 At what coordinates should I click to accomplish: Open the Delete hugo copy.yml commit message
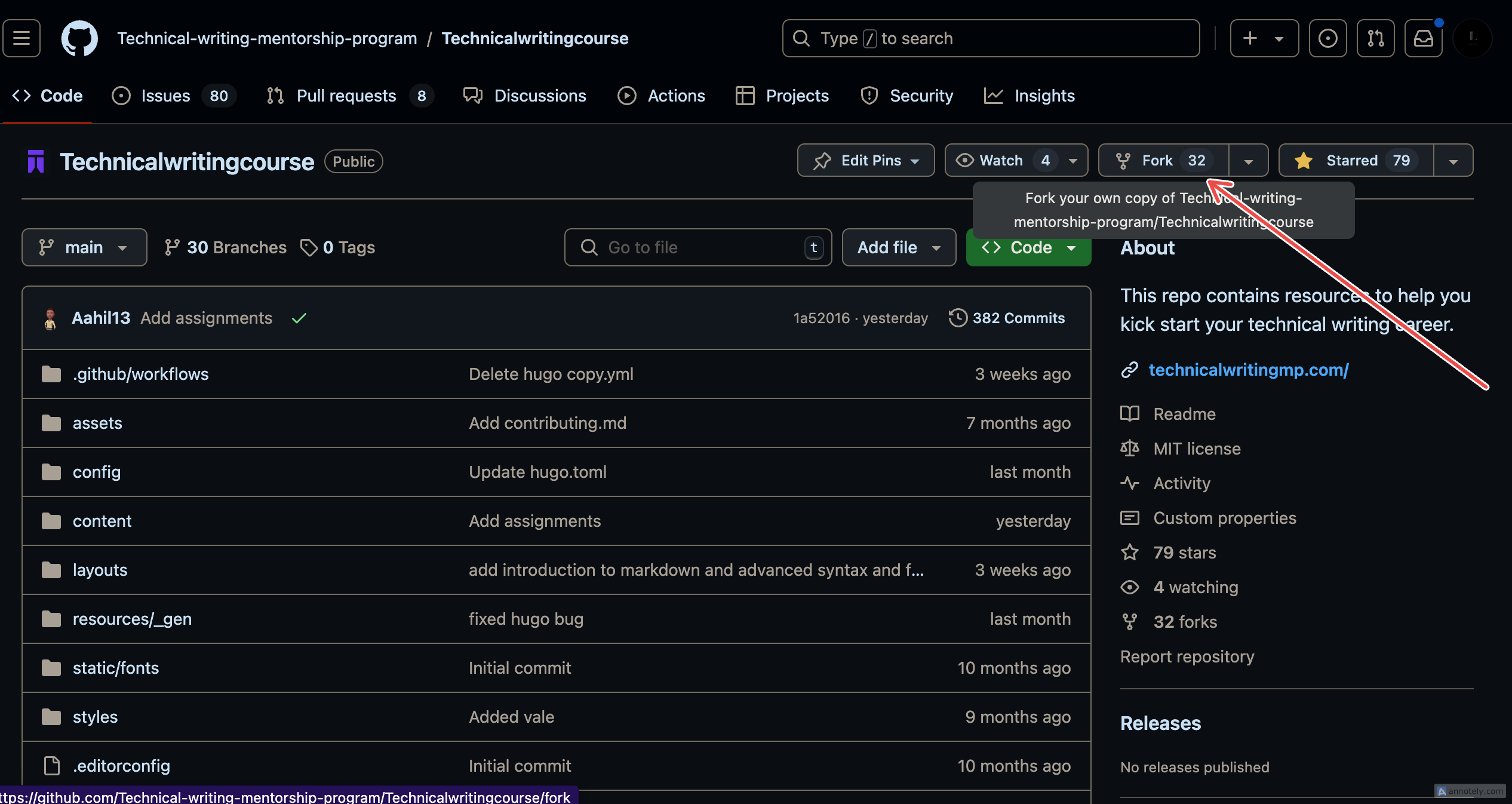pos(551,374)
